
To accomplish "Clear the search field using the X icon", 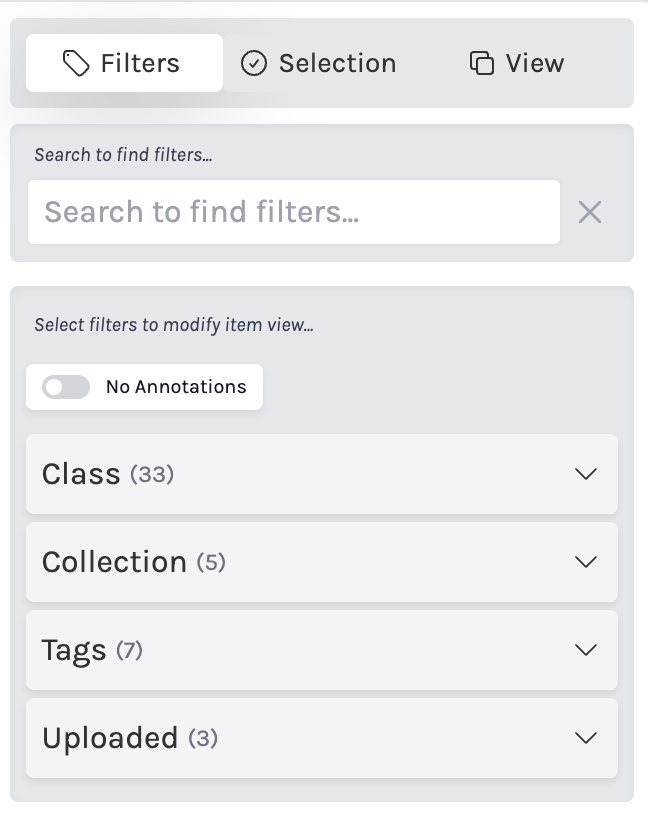I will click(x=590, y=212).
